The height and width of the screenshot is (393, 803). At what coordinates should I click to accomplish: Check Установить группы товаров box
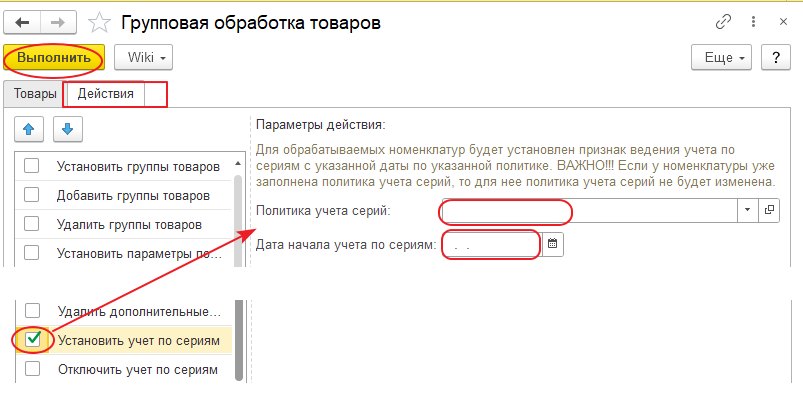tap(32, 166)
